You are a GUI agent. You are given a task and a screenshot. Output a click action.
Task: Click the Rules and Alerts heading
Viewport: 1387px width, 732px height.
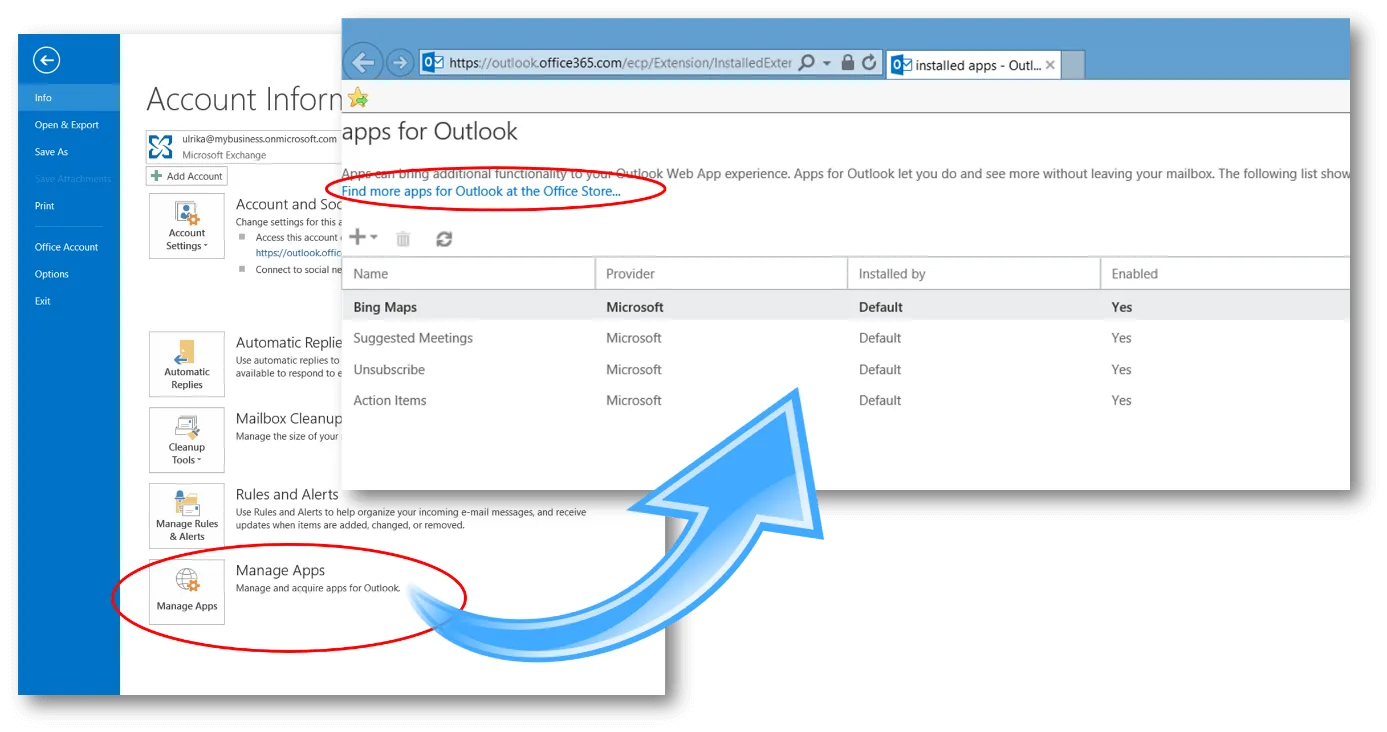tap(287, 494)
